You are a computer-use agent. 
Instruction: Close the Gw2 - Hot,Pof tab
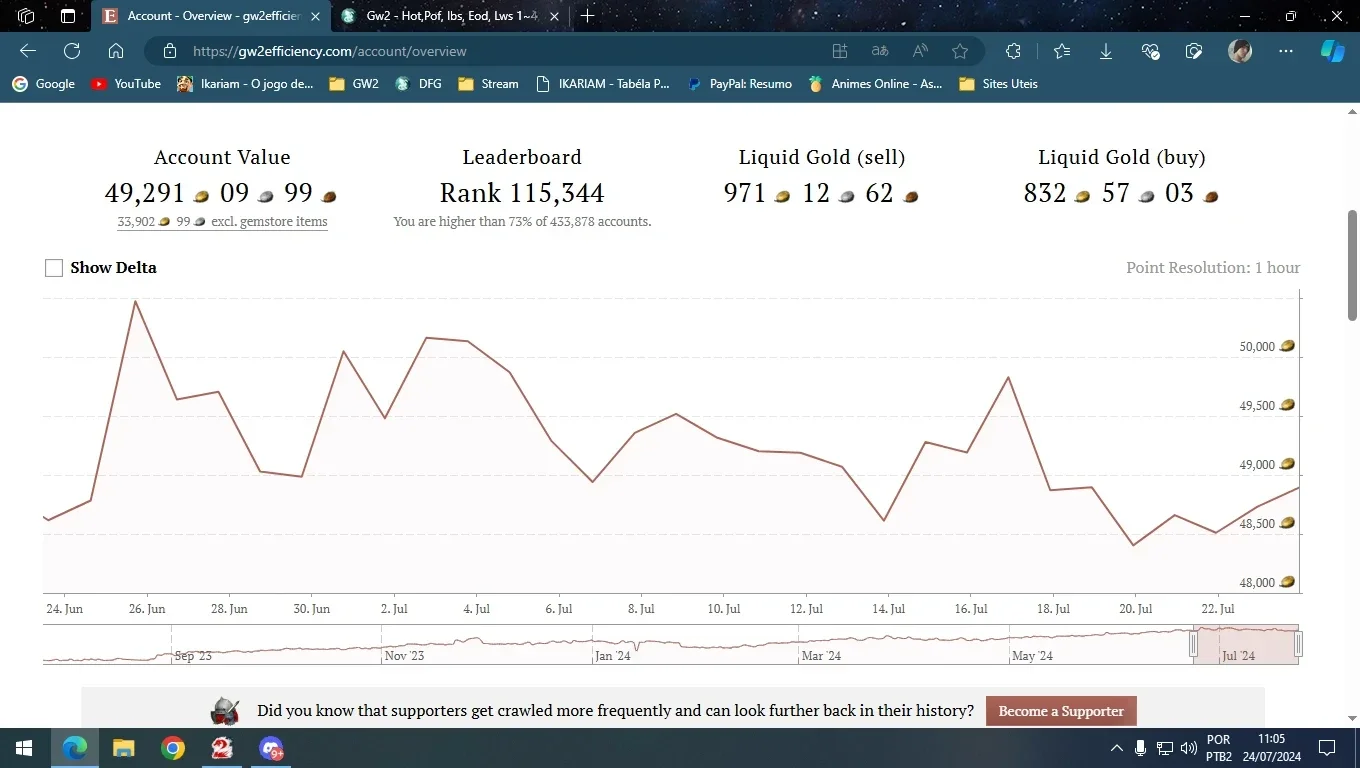tap(554, 16)
